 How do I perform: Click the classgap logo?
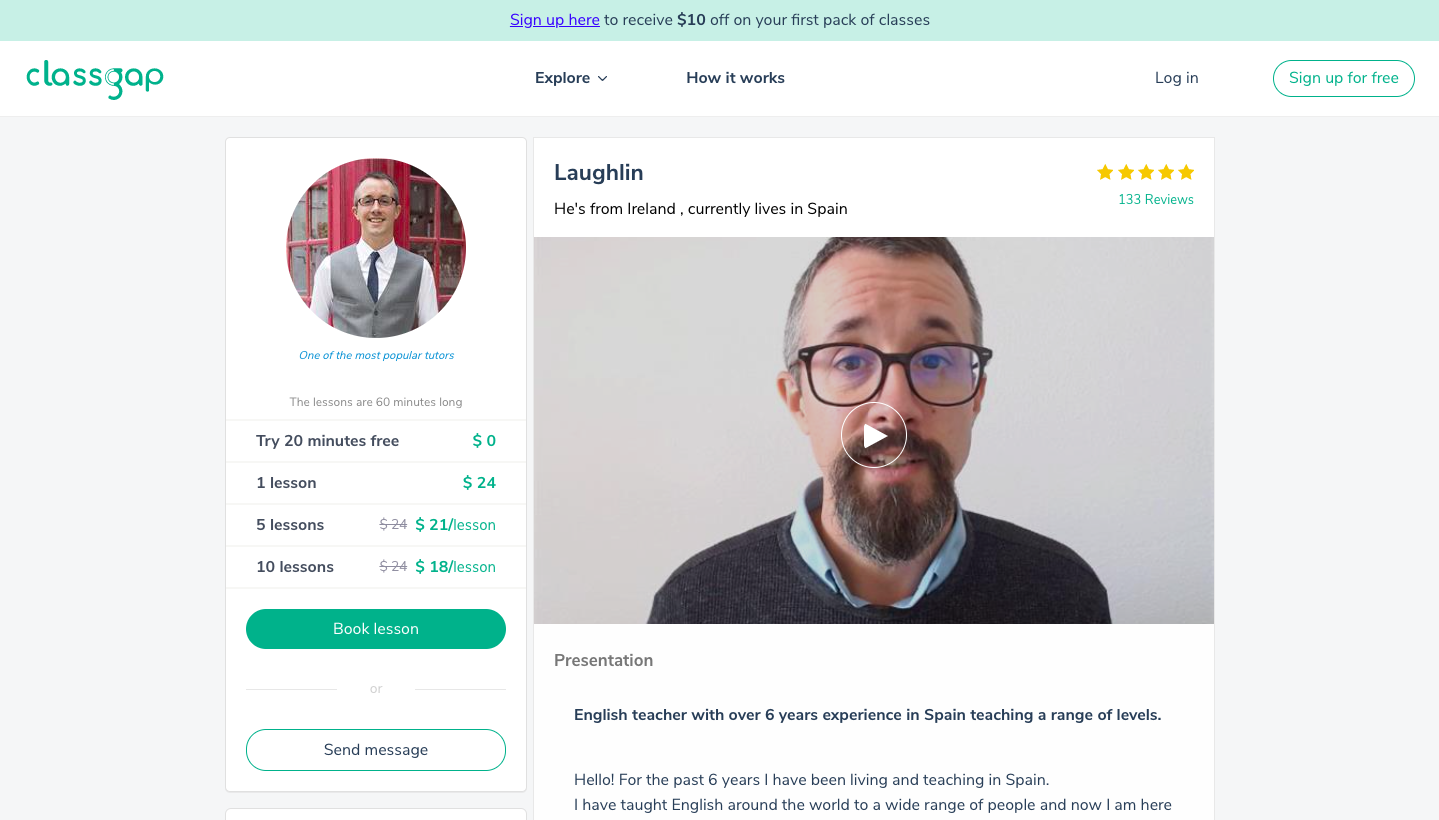click(95, 79)
